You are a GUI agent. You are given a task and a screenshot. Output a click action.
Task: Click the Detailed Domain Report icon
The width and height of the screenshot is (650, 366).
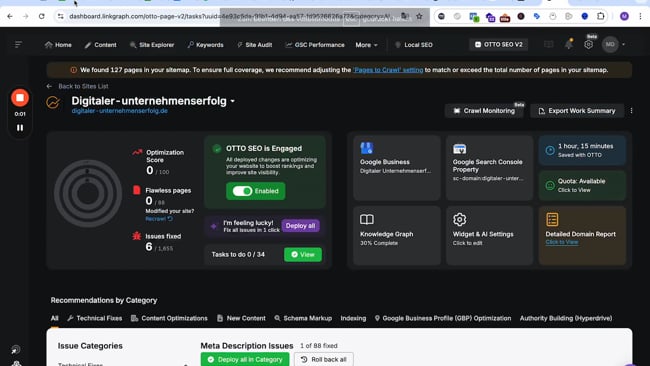552,219
